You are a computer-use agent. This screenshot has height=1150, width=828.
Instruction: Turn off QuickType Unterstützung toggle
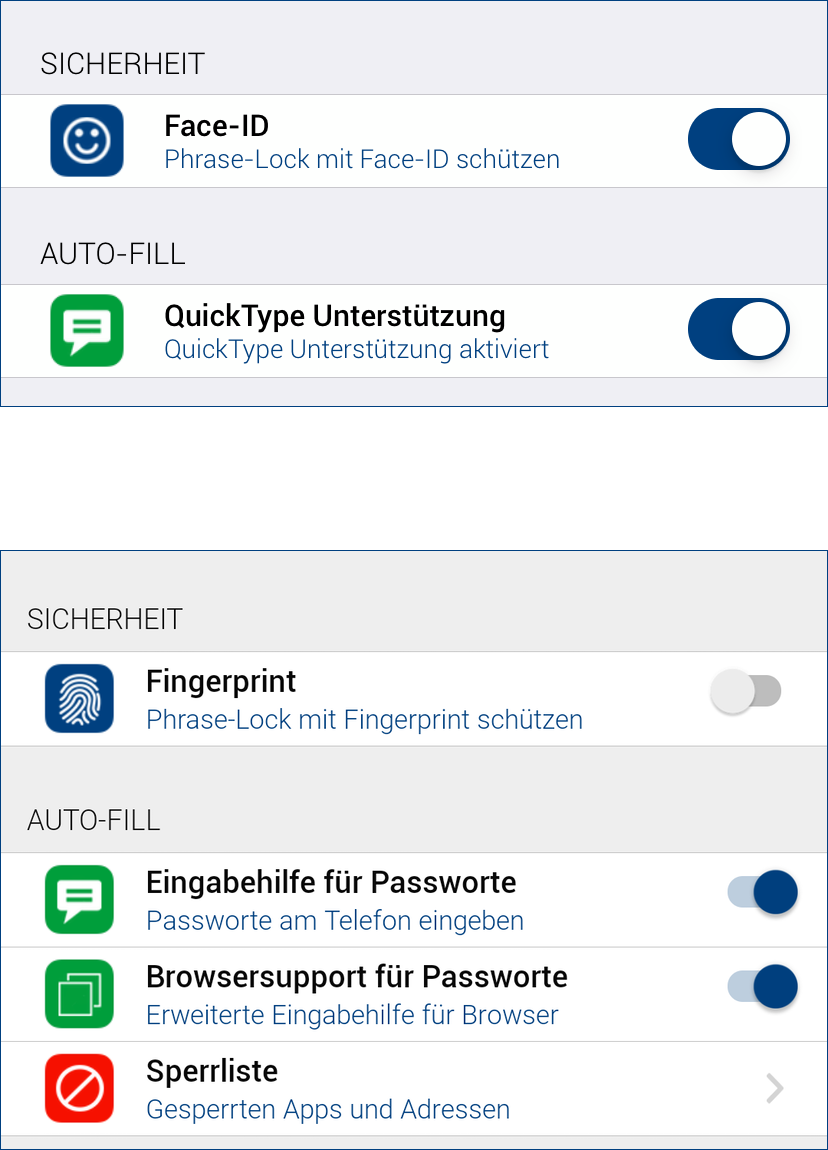738,330
